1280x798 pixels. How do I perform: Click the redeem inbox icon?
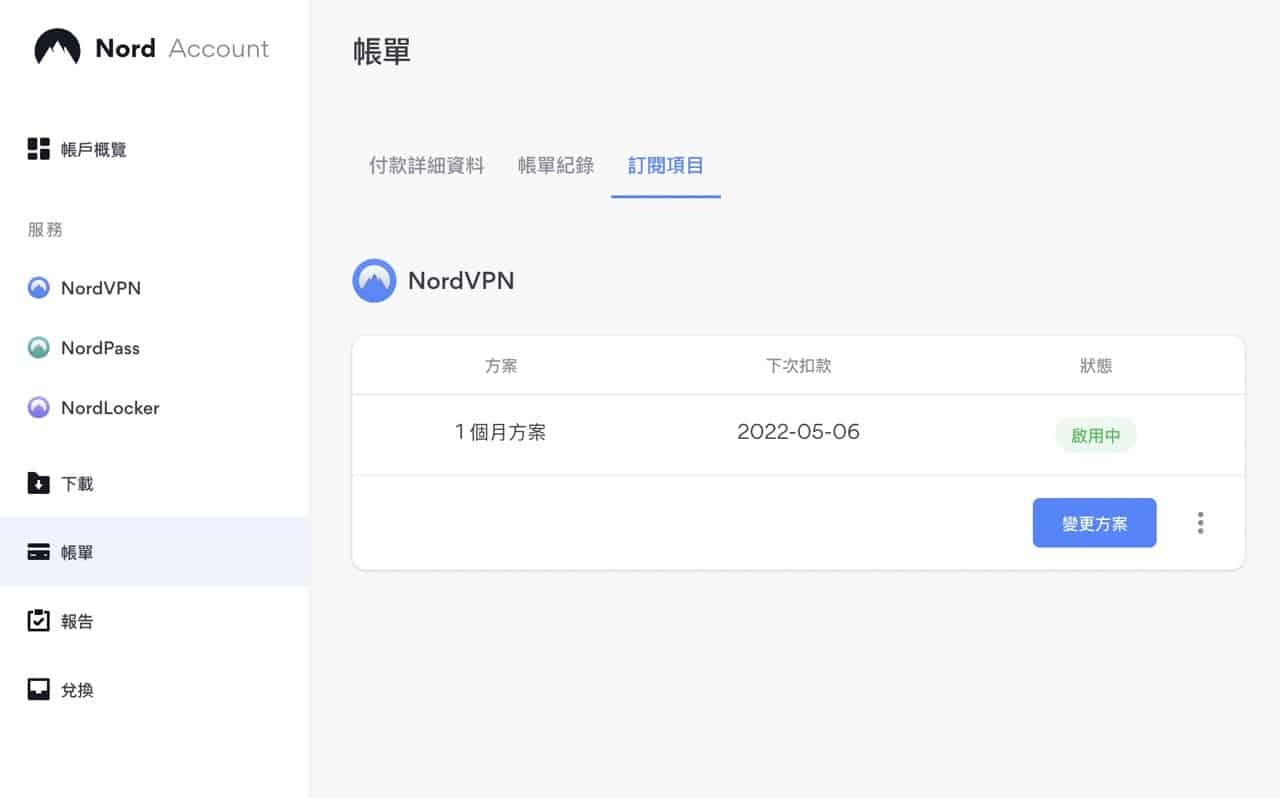[38, 690]
